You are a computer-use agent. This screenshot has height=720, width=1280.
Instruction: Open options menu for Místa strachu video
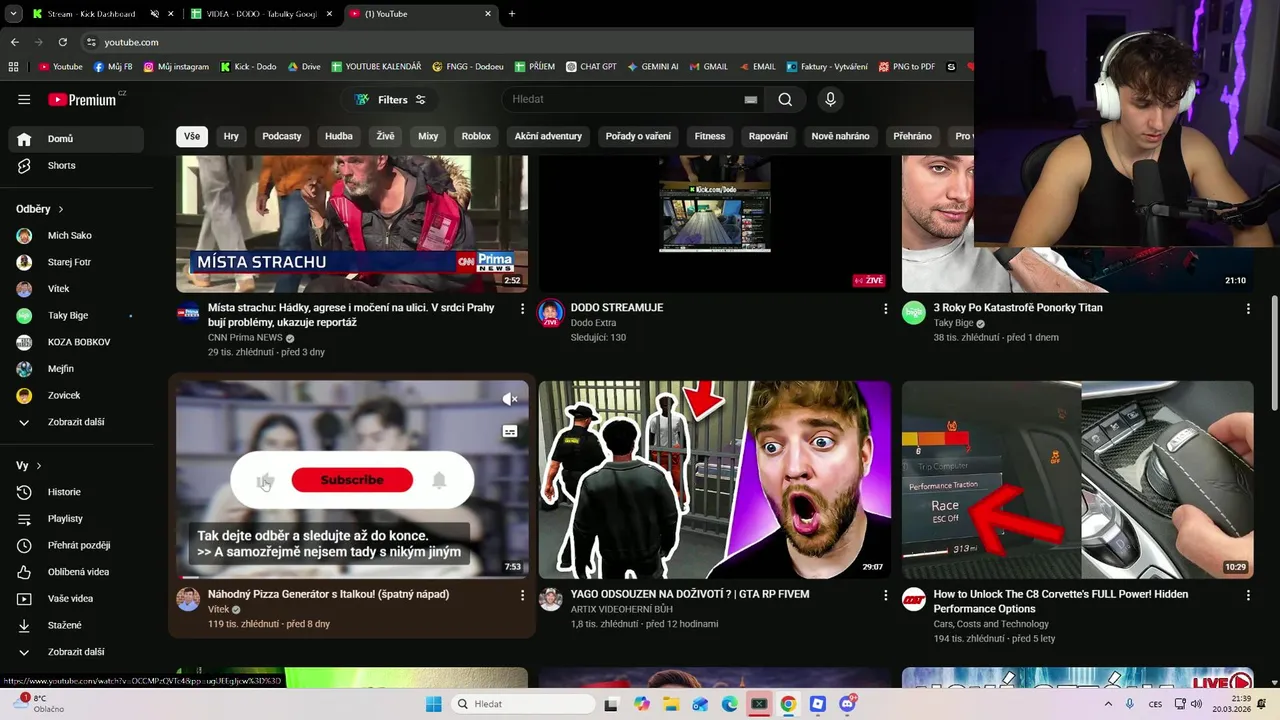[522, 309]
